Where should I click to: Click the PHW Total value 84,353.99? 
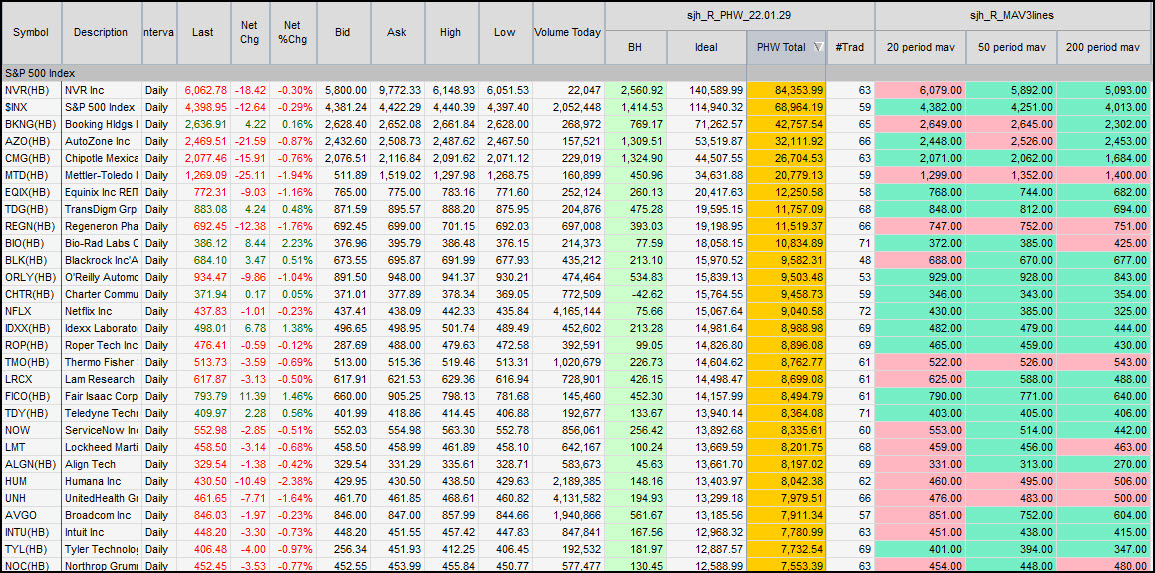[x=787, y=90]
